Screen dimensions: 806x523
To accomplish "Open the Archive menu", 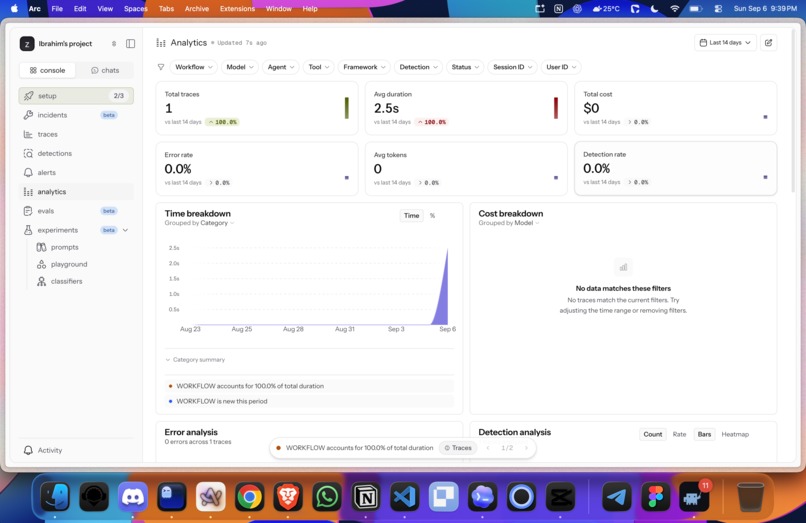I will click(x=197, y=9).
